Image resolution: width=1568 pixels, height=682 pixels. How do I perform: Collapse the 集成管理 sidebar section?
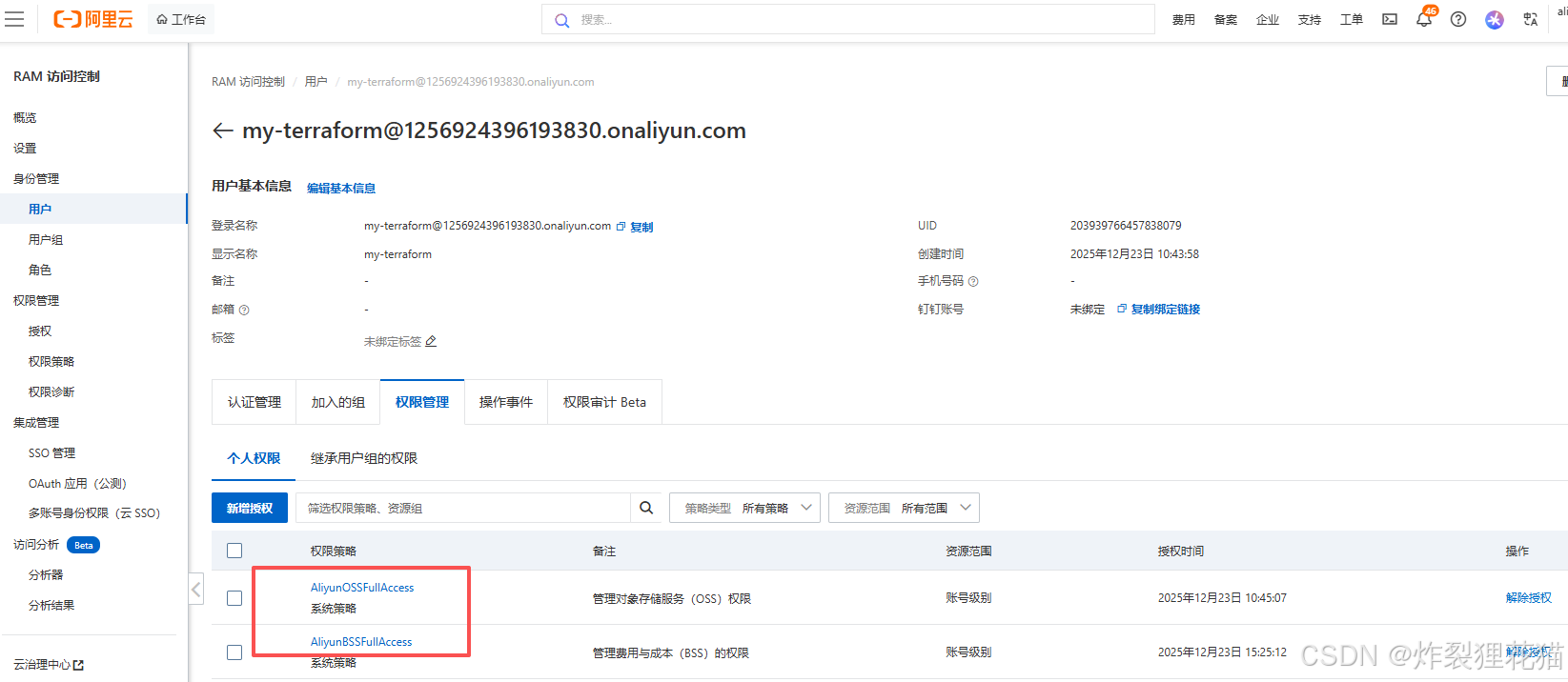(x=36, y=422)
